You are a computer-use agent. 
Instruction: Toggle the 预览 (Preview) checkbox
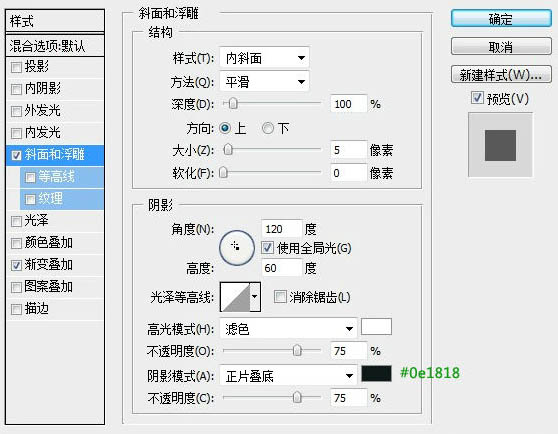[477, 98]
